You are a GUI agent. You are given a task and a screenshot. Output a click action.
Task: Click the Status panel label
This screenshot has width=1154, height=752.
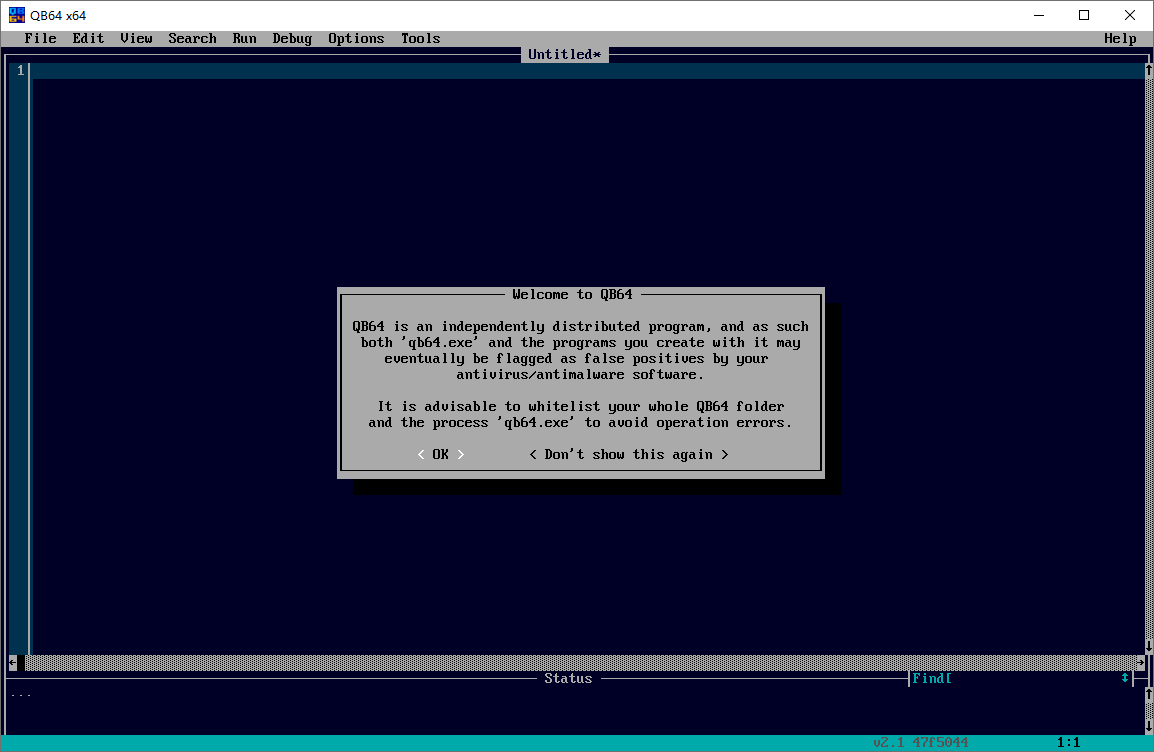click(568, 678)
